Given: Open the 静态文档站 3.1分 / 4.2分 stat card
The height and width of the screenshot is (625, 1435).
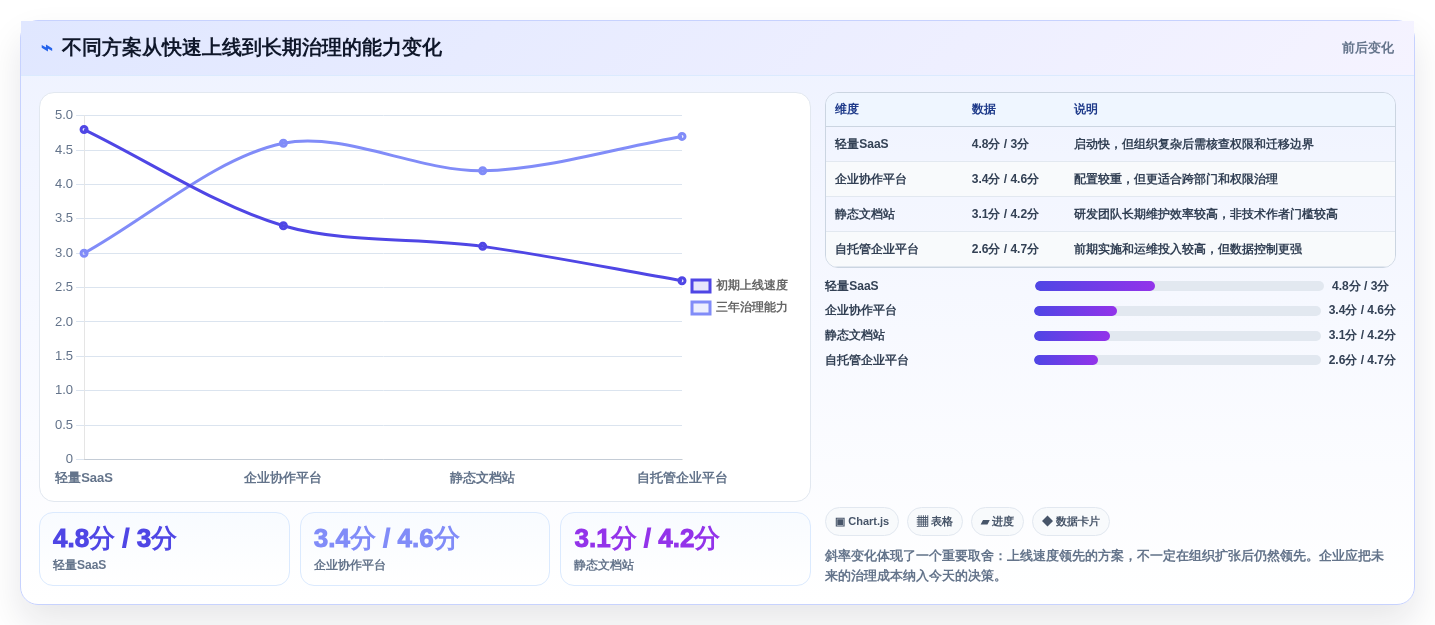Looking at the screenshot, I should coord(685,549).
